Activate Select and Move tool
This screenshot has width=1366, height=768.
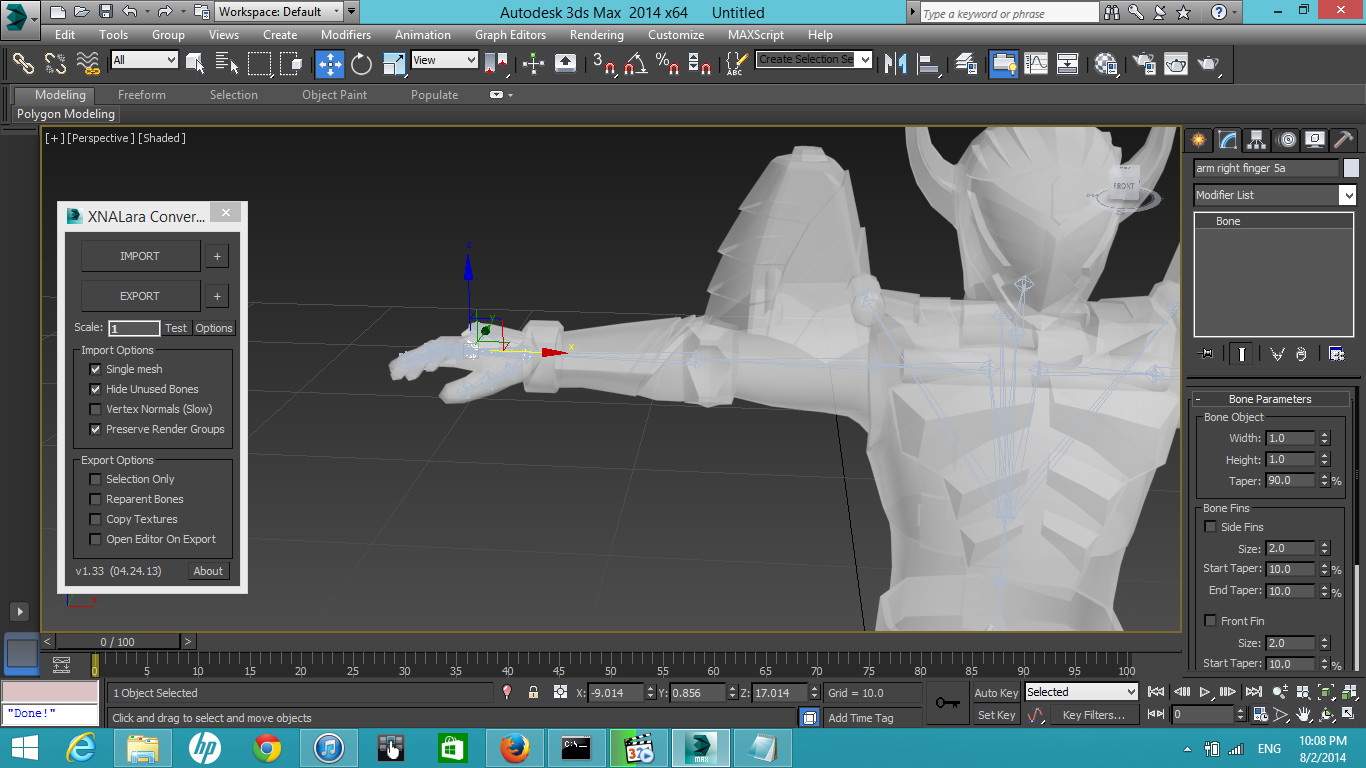329,63
